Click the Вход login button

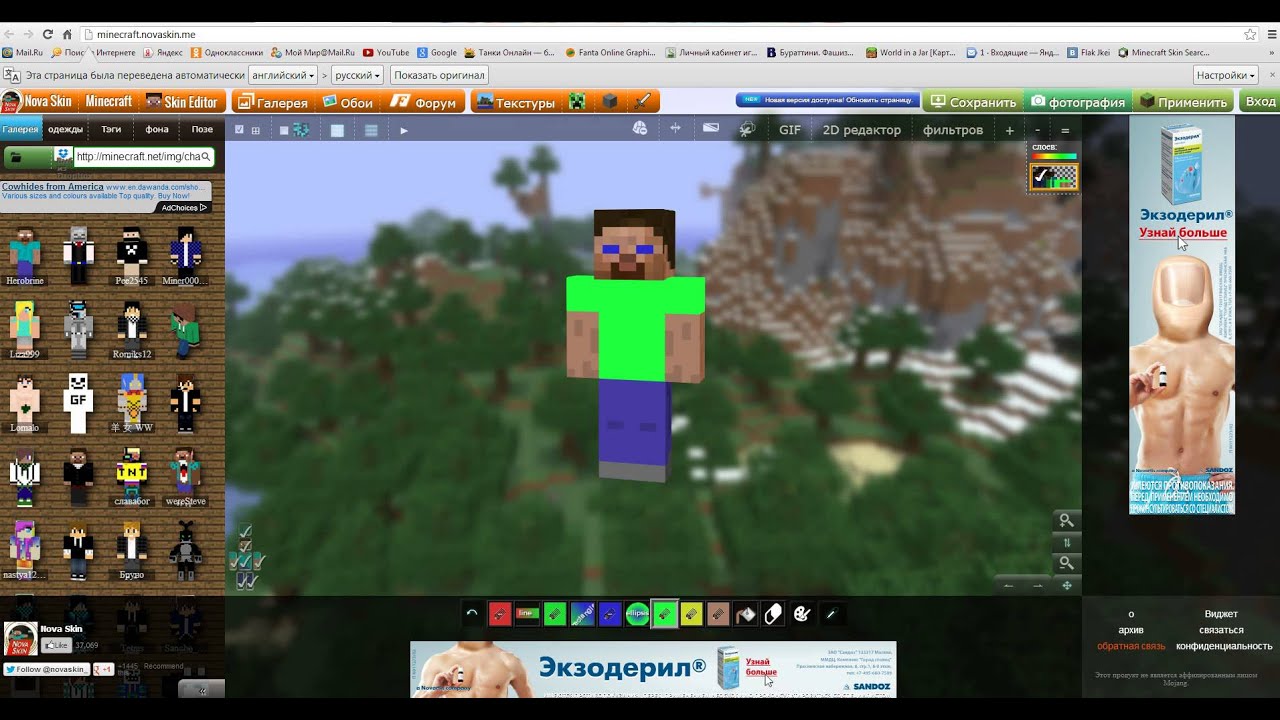pos(1260,102)
